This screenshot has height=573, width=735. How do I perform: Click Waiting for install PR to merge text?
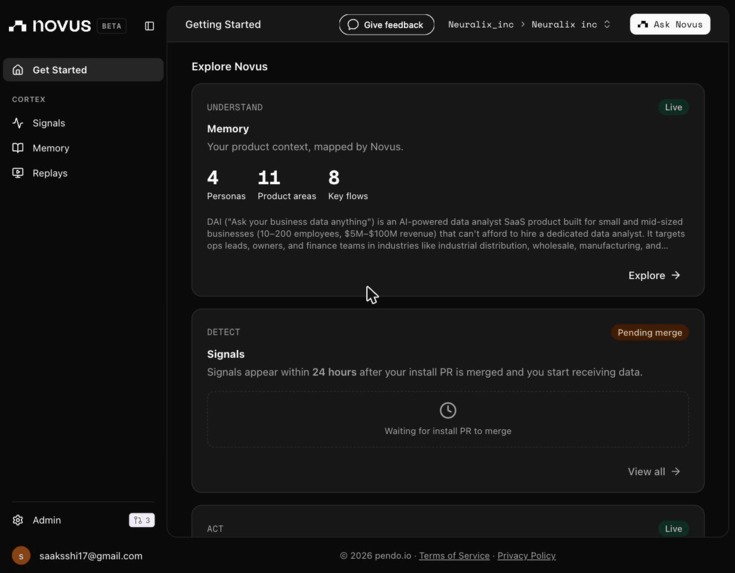tap(448, 431)
